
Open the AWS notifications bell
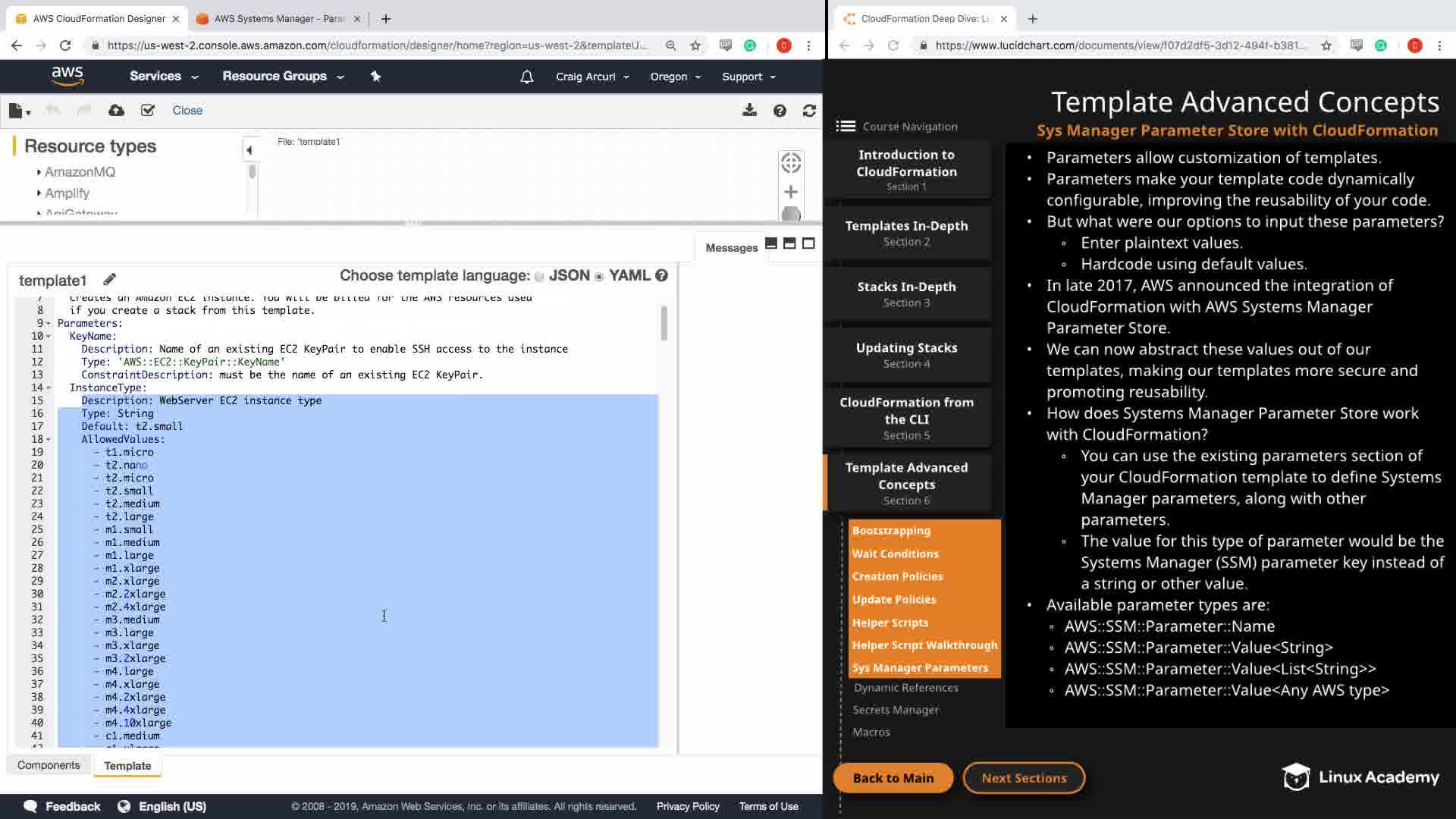526,77
